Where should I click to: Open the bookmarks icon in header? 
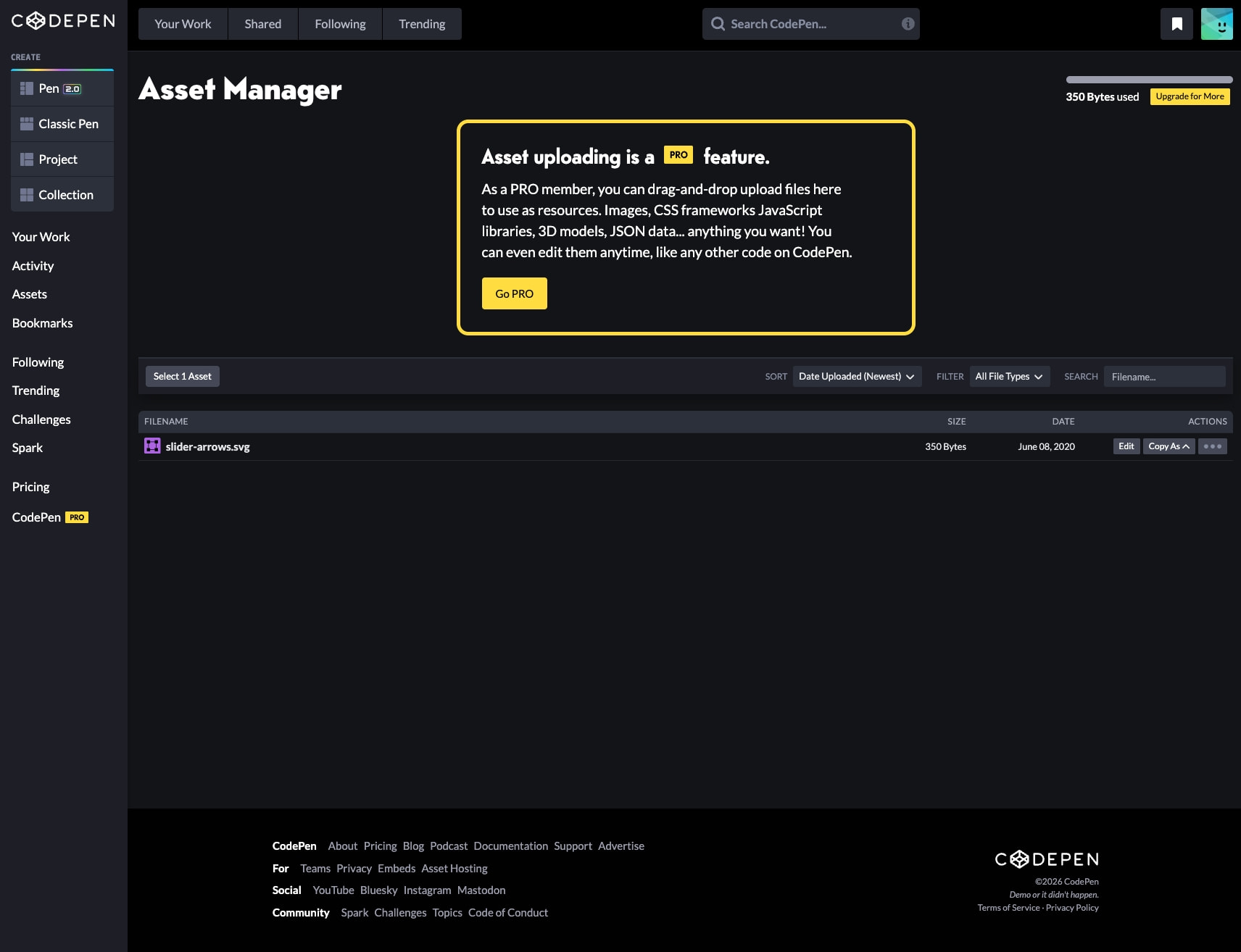tap(1177, 24)
